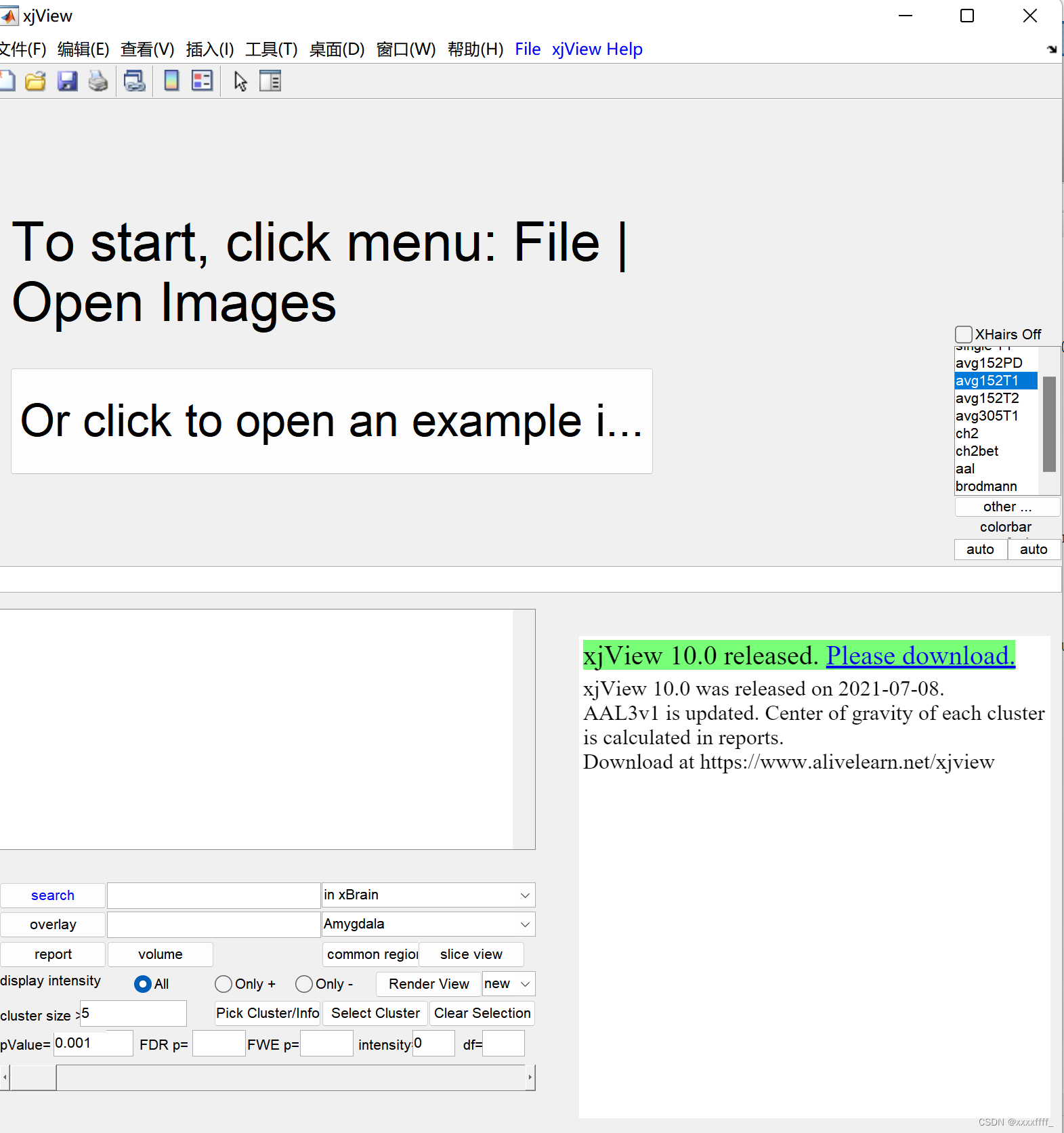Click the Render View button
This screenshot has width=1064, height=1133.
click(x=429, y=984)
